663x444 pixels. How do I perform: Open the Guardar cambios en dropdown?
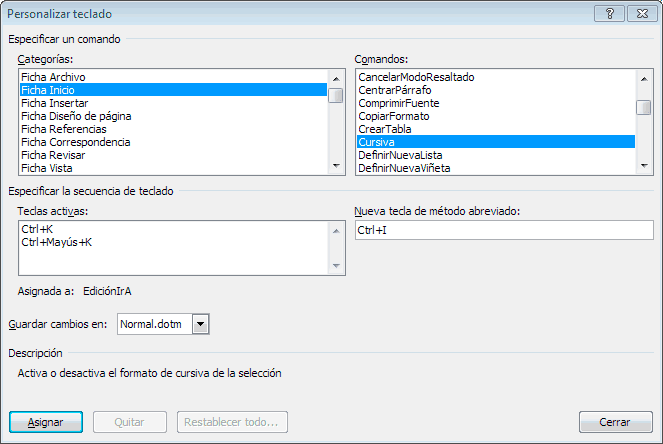[x=200, y=324]
